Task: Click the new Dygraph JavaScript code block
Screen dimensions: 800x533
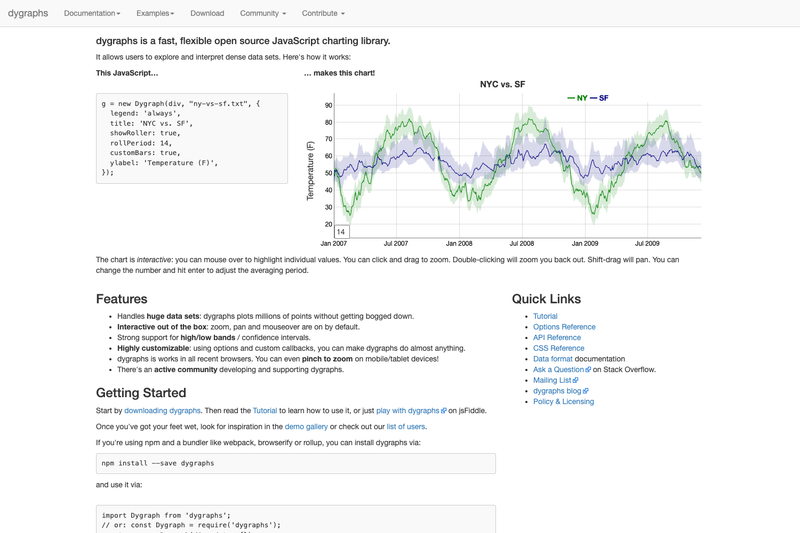Action: [x=192, y=138]
